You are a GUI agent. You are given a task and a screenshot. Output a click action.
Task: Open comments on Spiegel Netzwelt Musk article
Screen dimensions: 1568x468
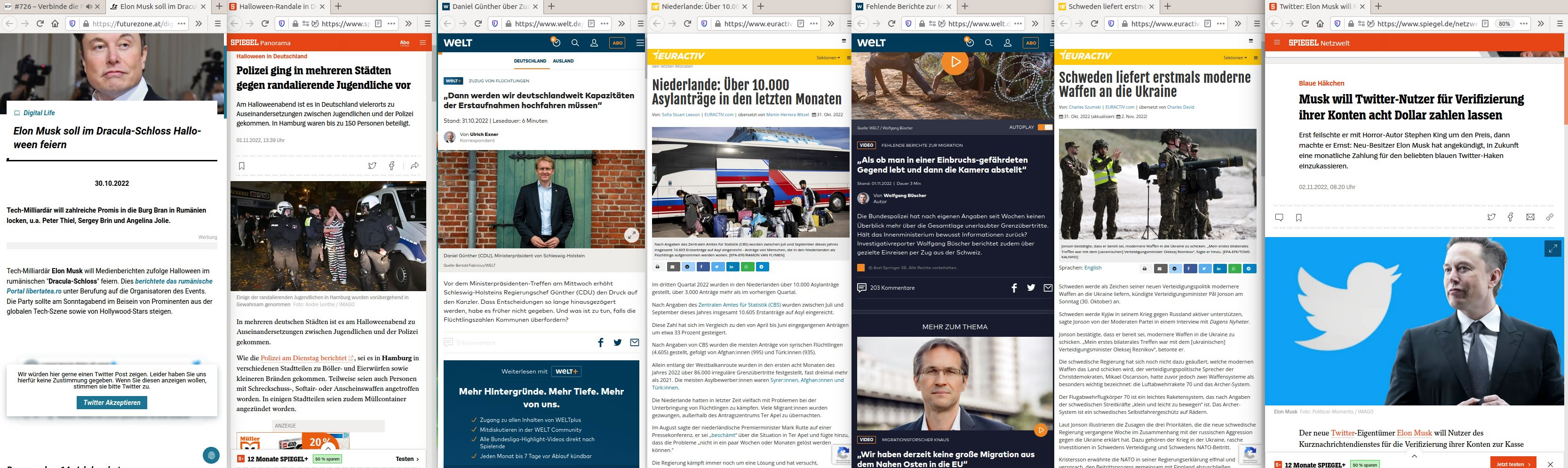coord(1279,217)
